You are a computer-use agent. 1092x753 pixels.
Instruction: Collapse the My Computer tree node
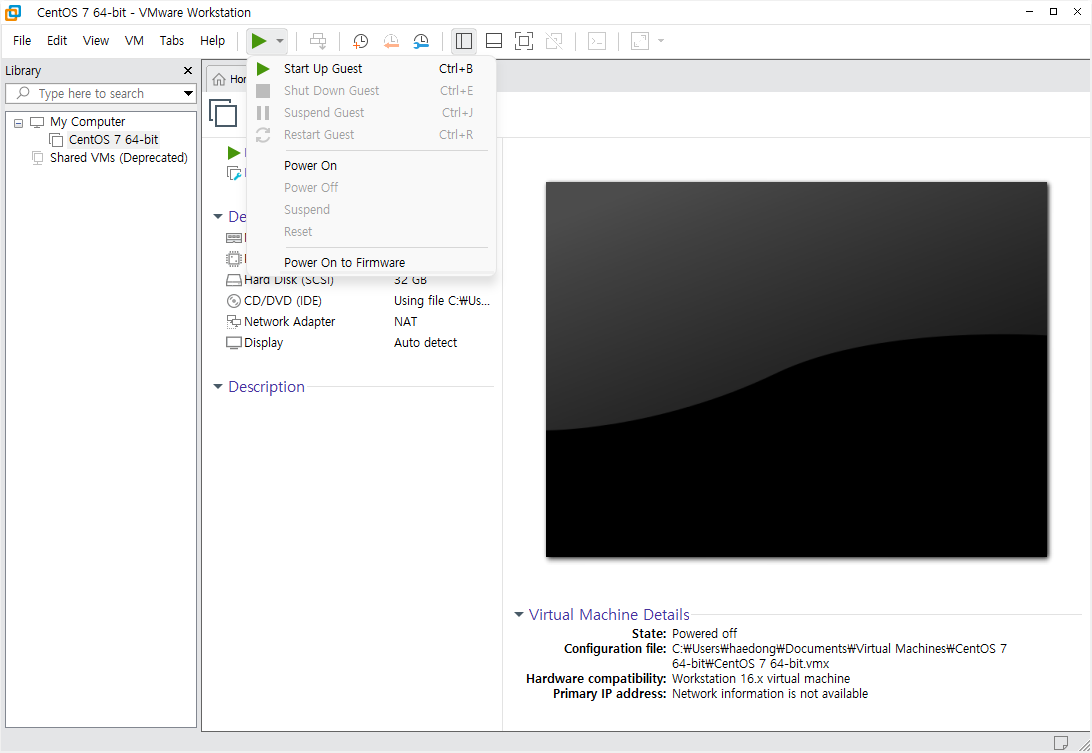point(19,123)
